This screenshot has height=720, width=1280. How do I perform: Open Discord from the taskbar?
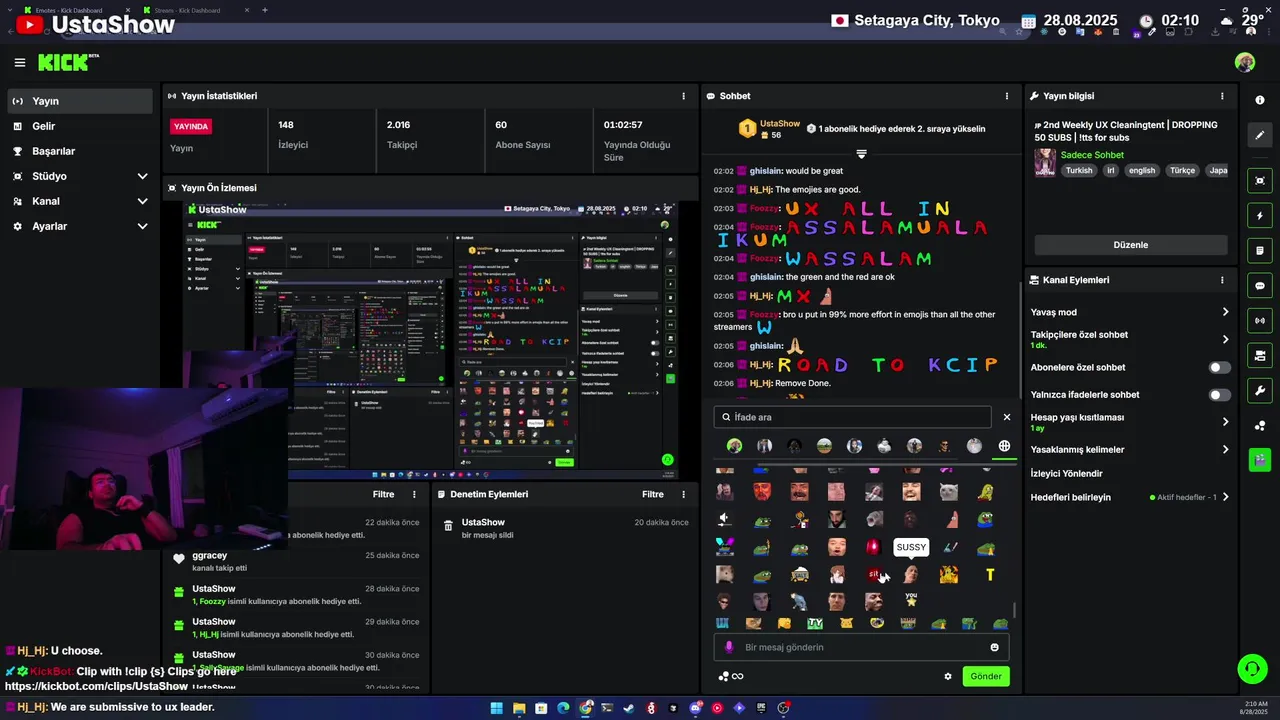click(x=696, y=708)
